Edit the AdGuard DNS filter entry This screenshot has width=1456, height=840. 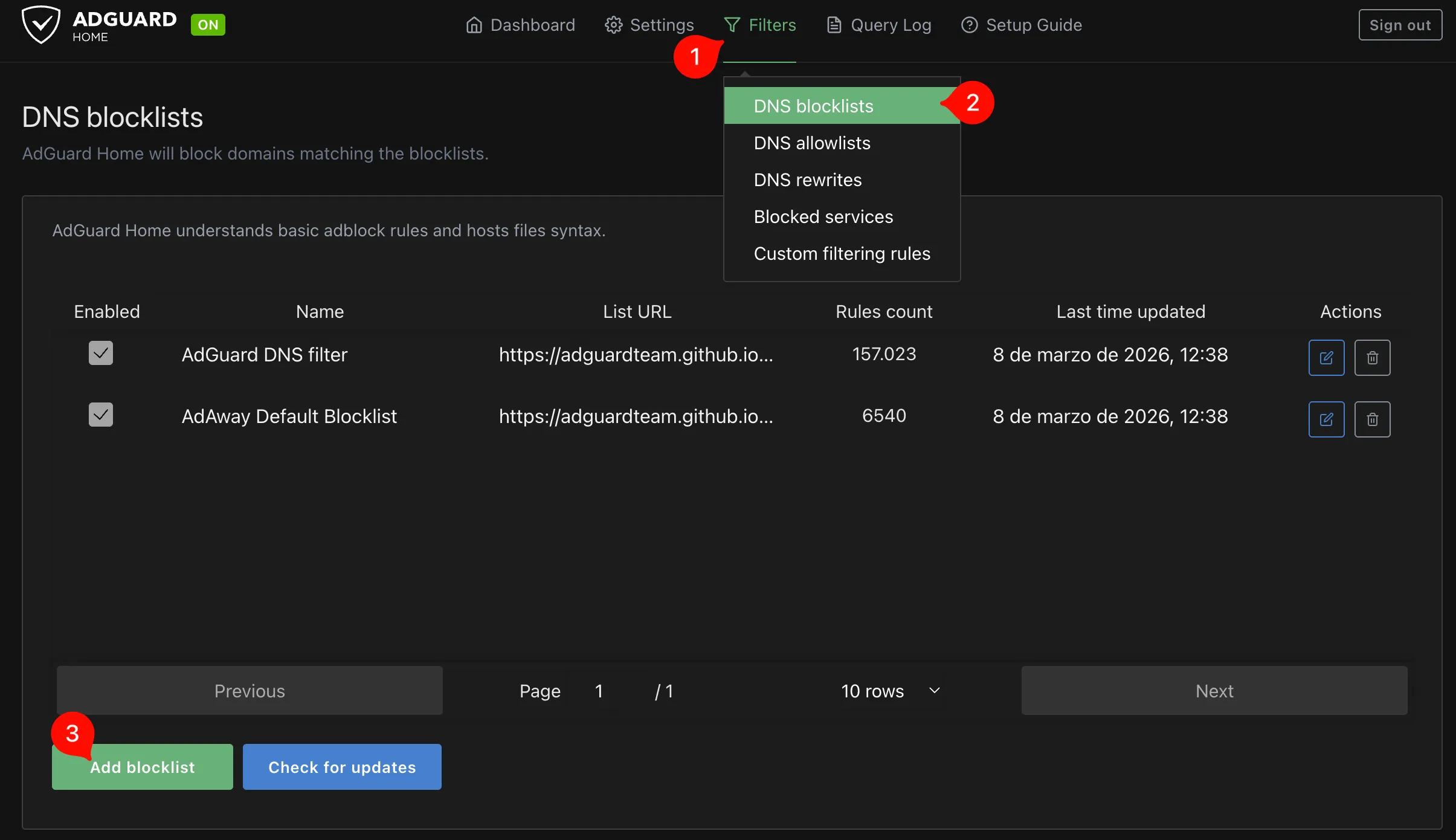click(1326, 358)
